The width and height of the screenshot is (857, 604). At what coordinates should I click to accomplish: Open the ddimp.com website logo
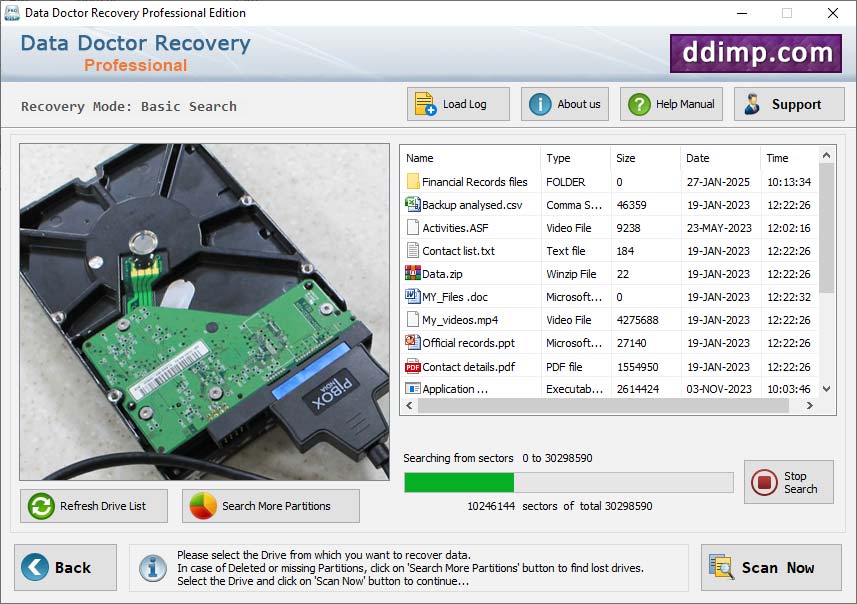click(755, 52)
